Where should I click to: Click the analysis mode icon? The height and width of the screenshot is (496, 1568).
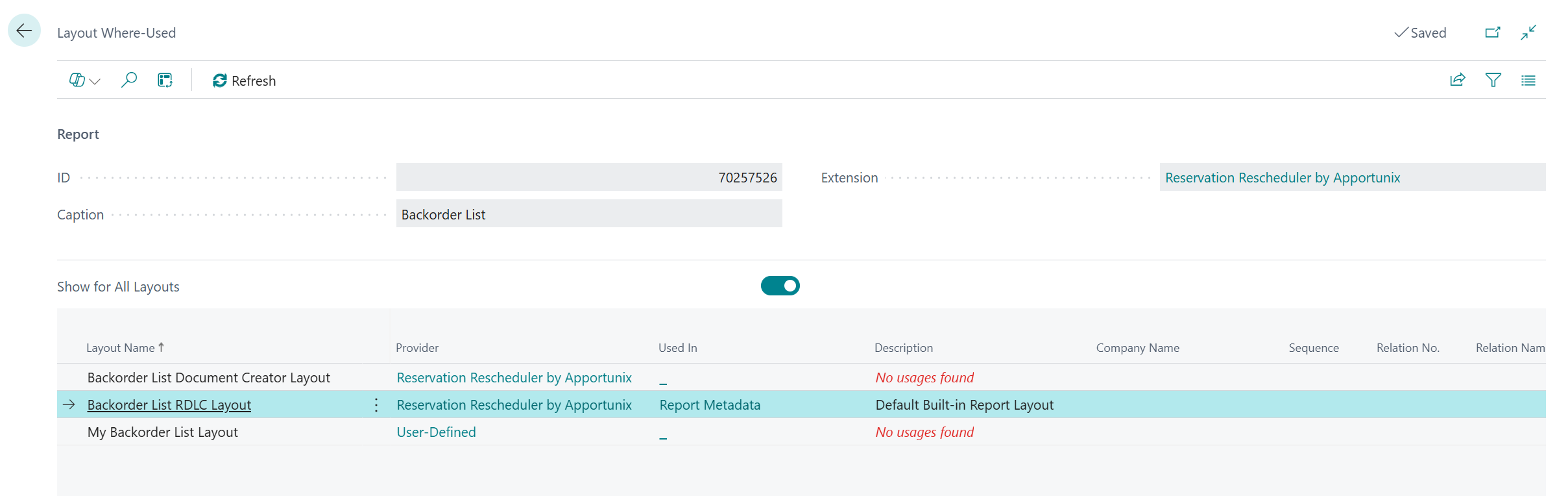tap(165, 80)
